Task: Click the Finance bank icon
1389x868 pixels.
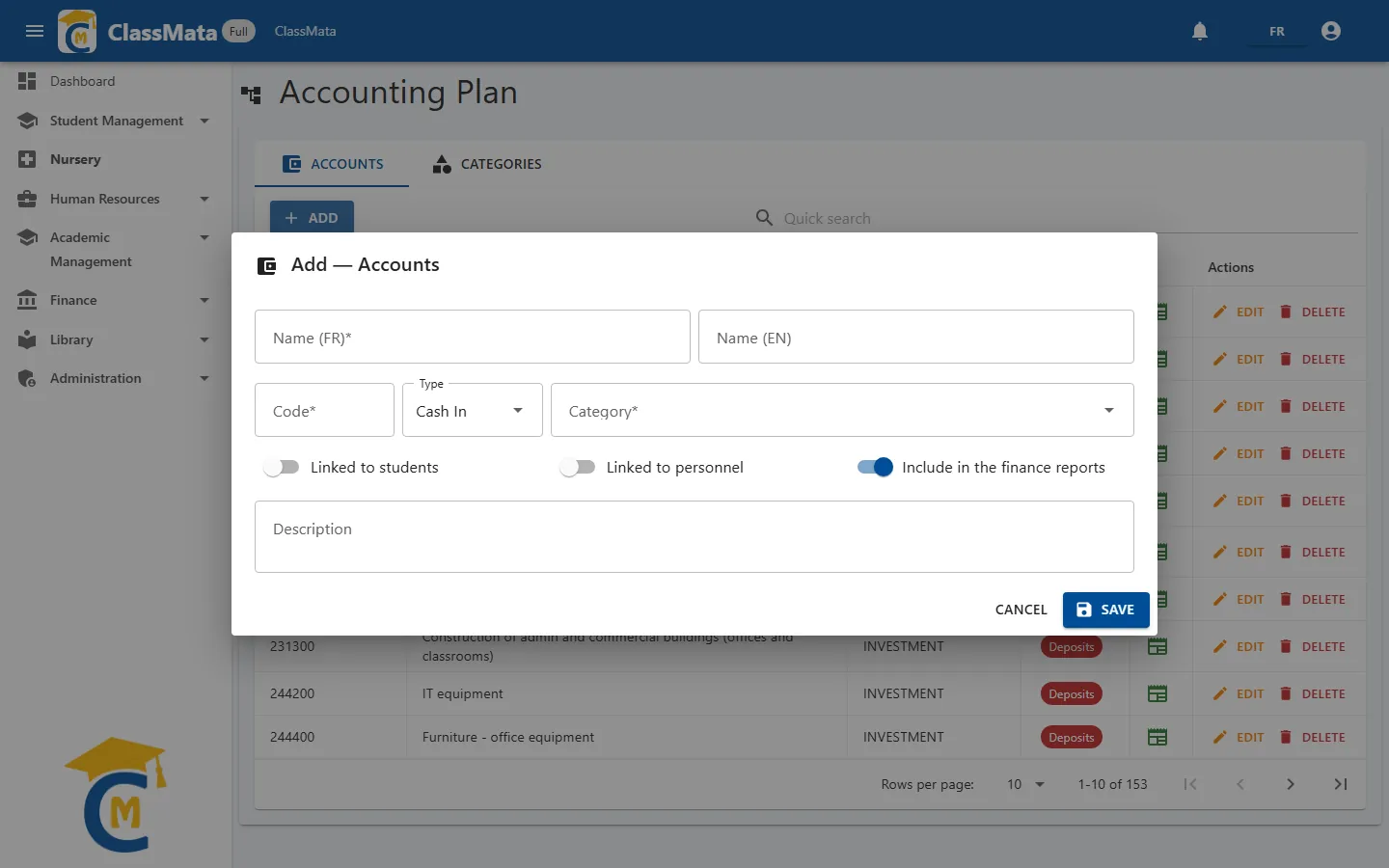Action: [x=27, y=300]
